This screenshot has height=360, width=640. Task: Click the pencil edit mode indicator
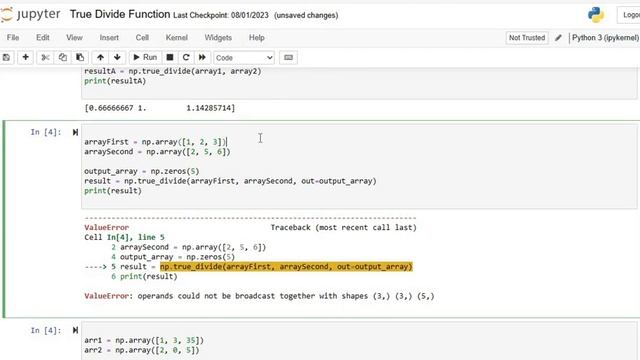tap(558, 38)
